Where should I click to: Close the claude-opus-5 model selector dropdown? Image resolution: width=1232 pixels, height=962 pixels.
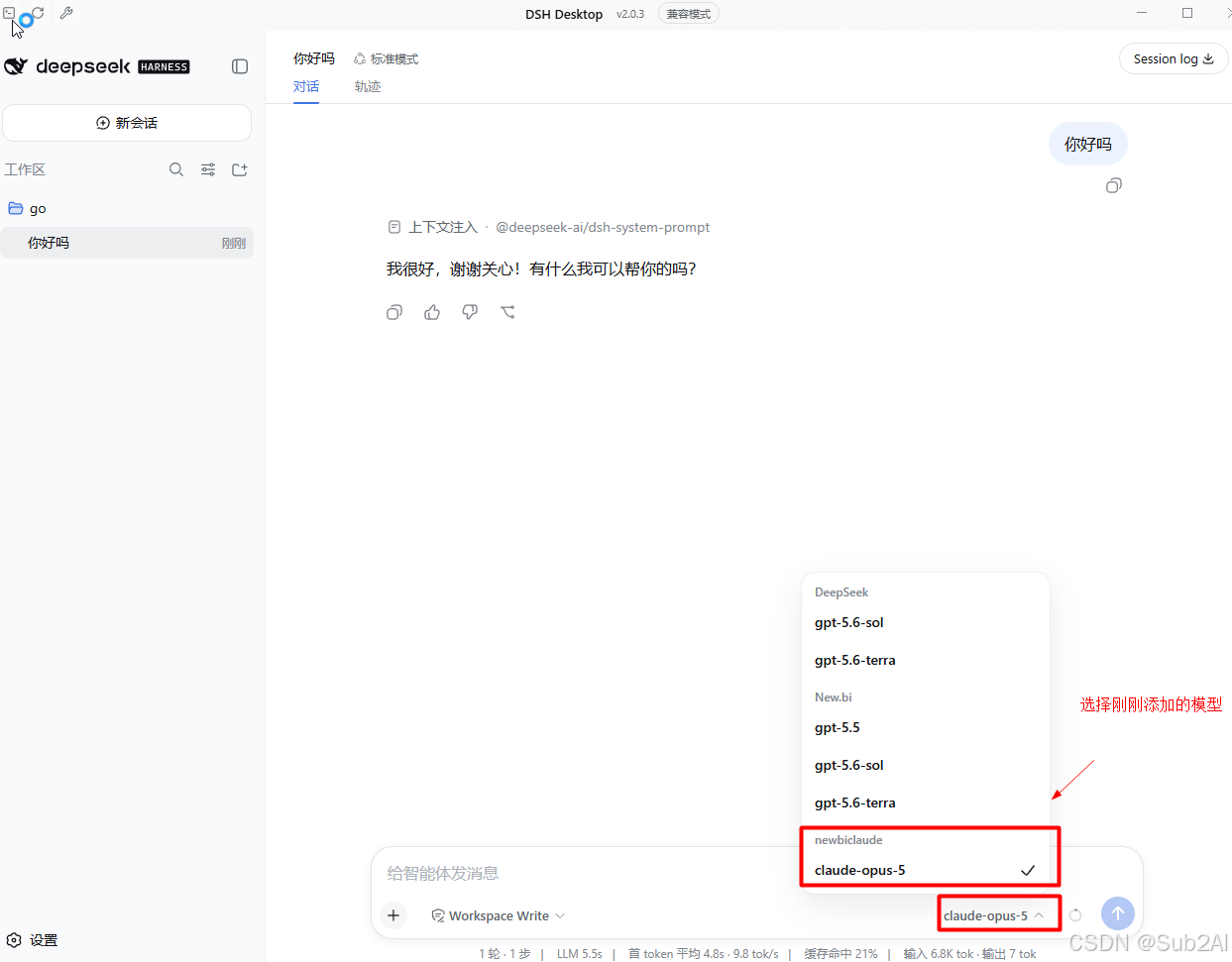click(994, 915)
